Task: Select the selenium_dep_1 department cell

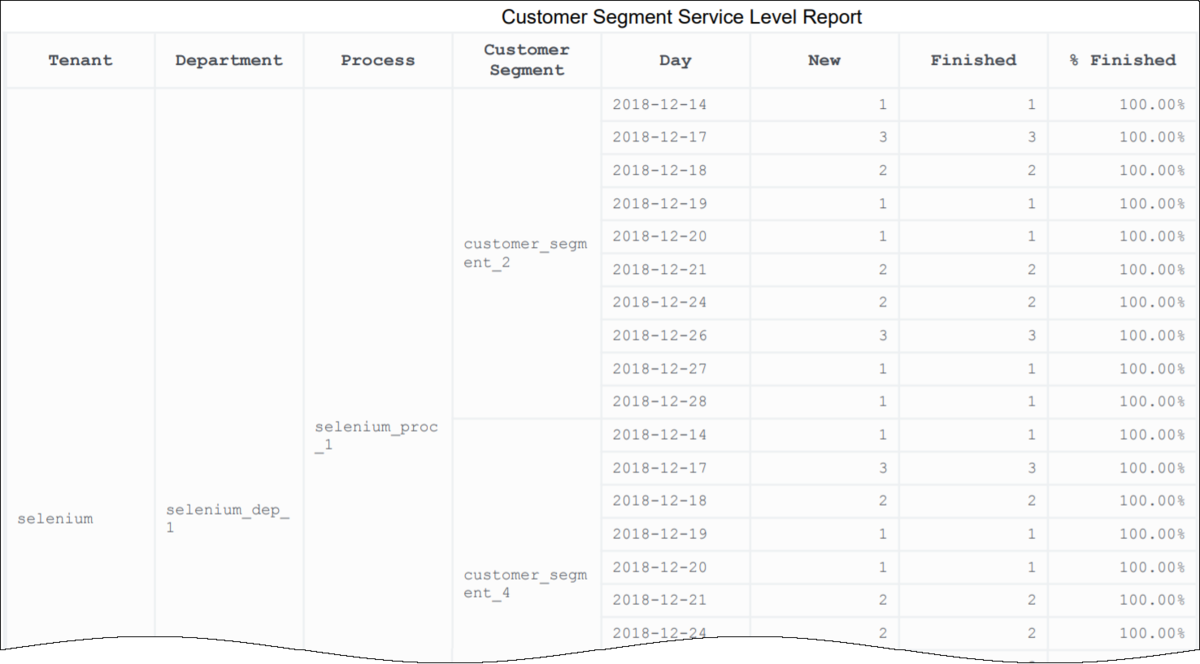Action: (x=229, y=518)
